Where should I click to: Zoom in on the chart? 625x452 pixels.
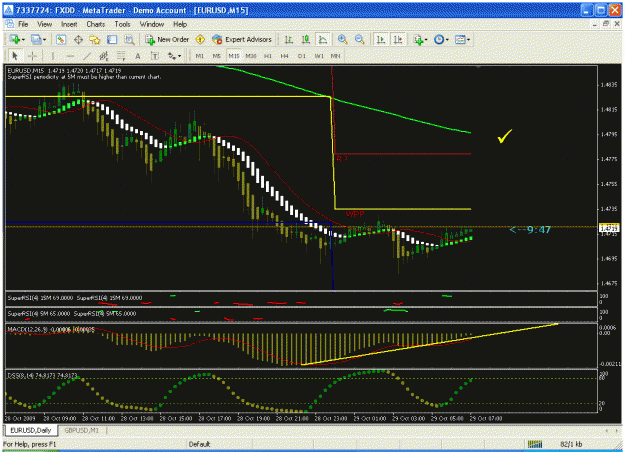(342, 39)
